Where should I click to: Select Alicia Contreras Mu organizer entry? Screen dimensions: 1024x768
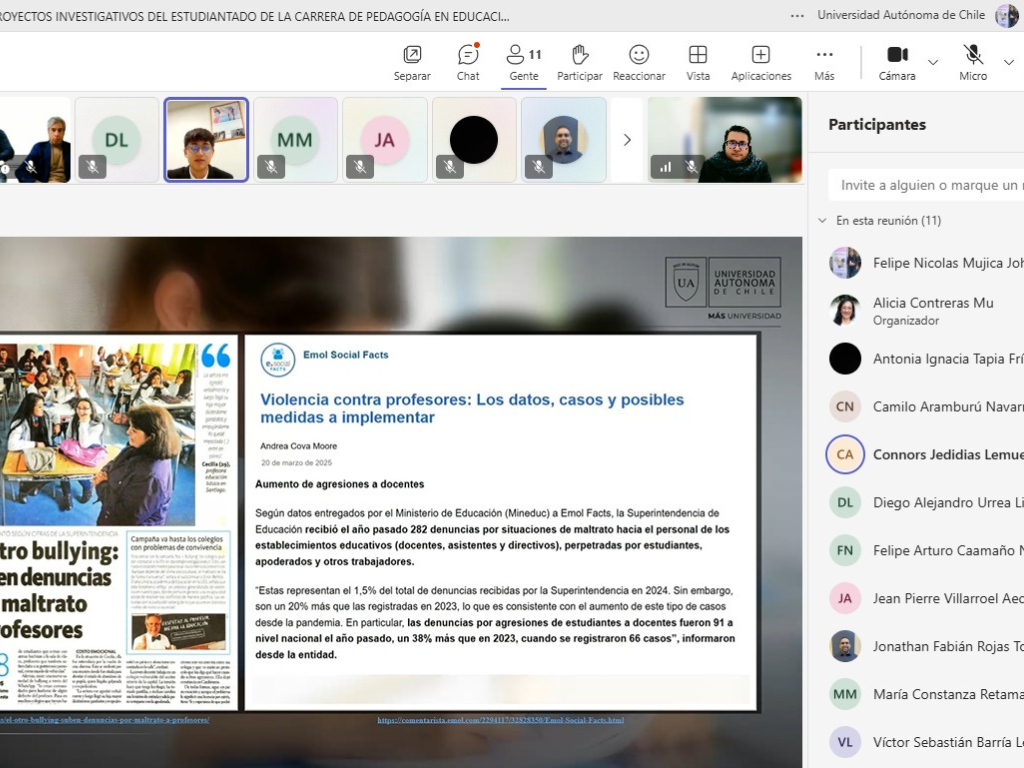(x=926, y=311)
